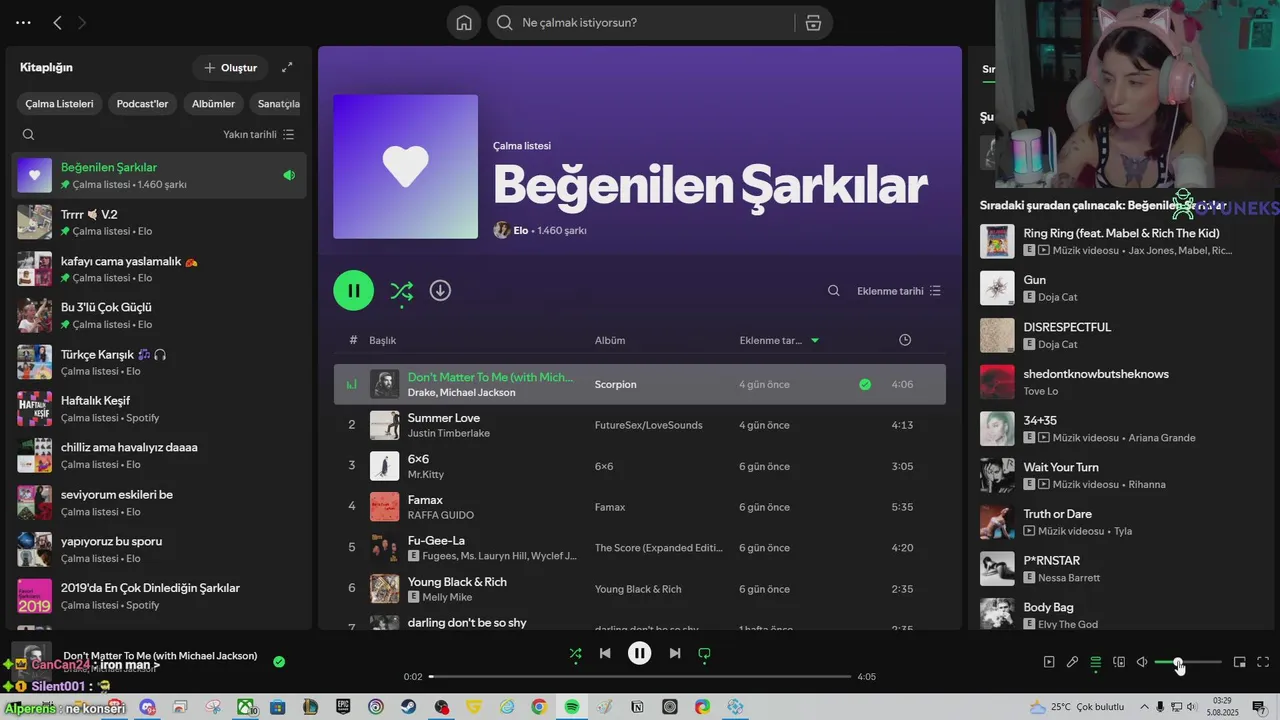Toggle repeat in the bottom player bar
1280x720 pixels.
click(704, 653)
